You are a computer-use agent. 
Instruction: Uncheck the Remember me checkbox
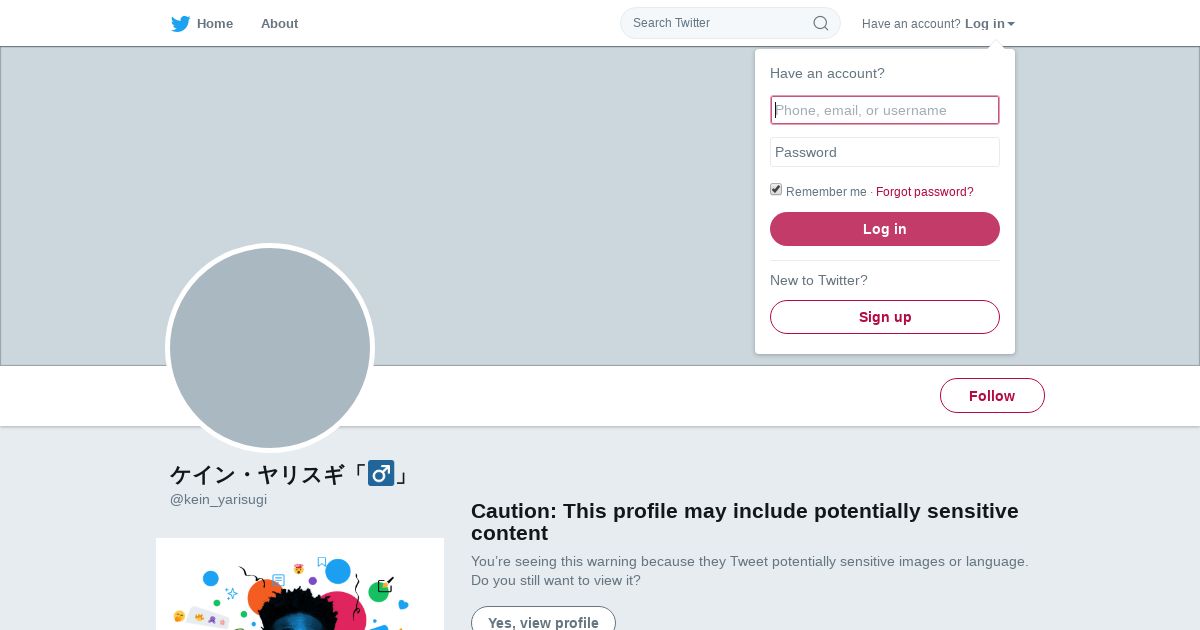776,190
